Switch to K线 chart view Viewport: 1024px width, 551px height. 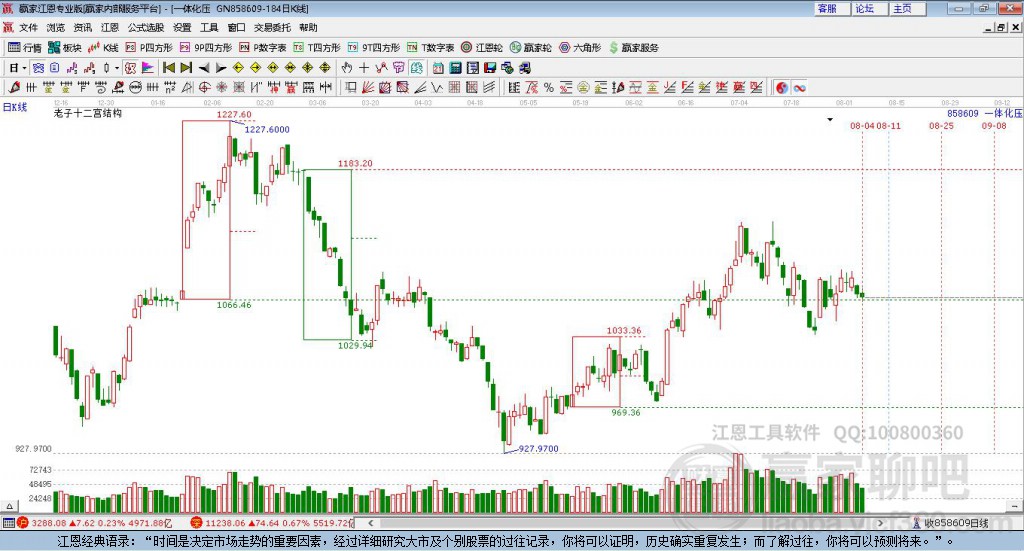103,48
